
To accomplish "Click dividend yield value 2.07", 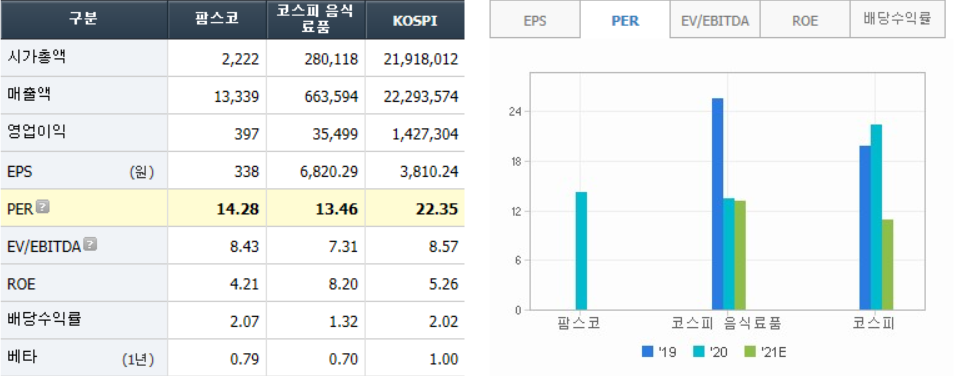I will [x=244, y=322].
